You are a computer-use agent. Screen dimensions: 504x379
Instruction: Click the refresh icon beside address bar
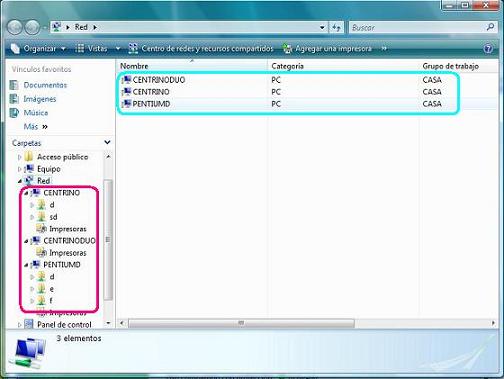[x=337, y=27]
